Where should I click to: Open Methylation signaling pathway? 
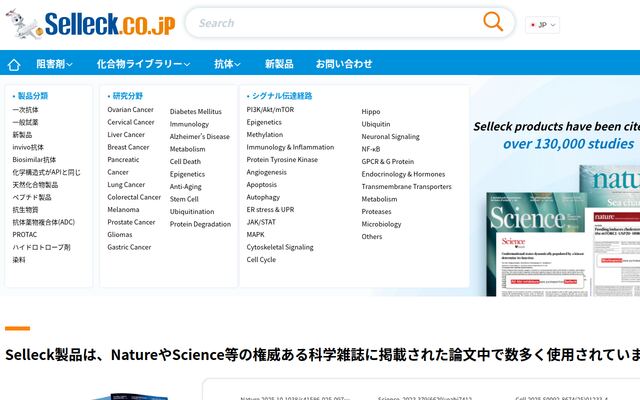265,135
